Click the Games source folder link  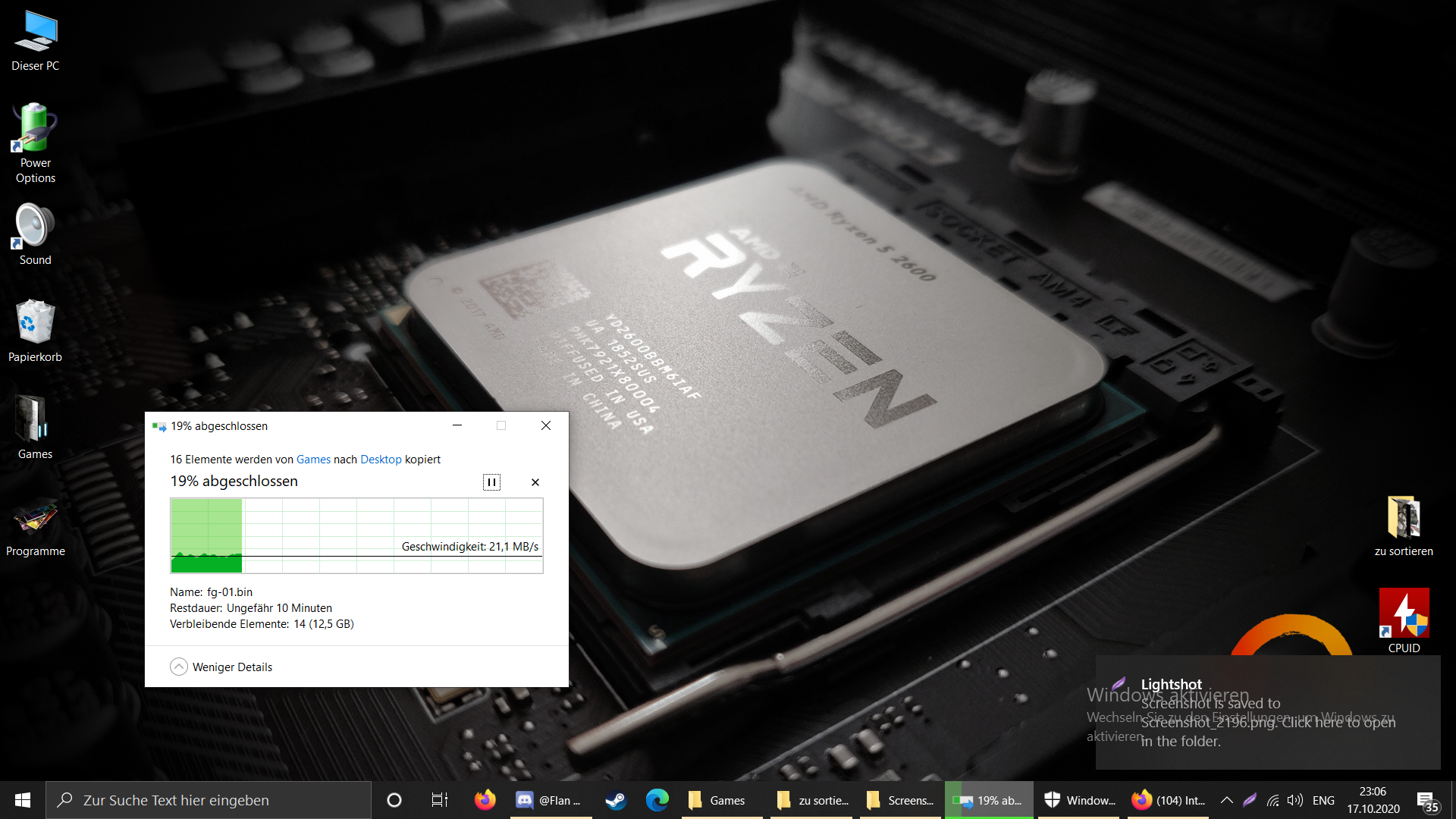(313, 460)
